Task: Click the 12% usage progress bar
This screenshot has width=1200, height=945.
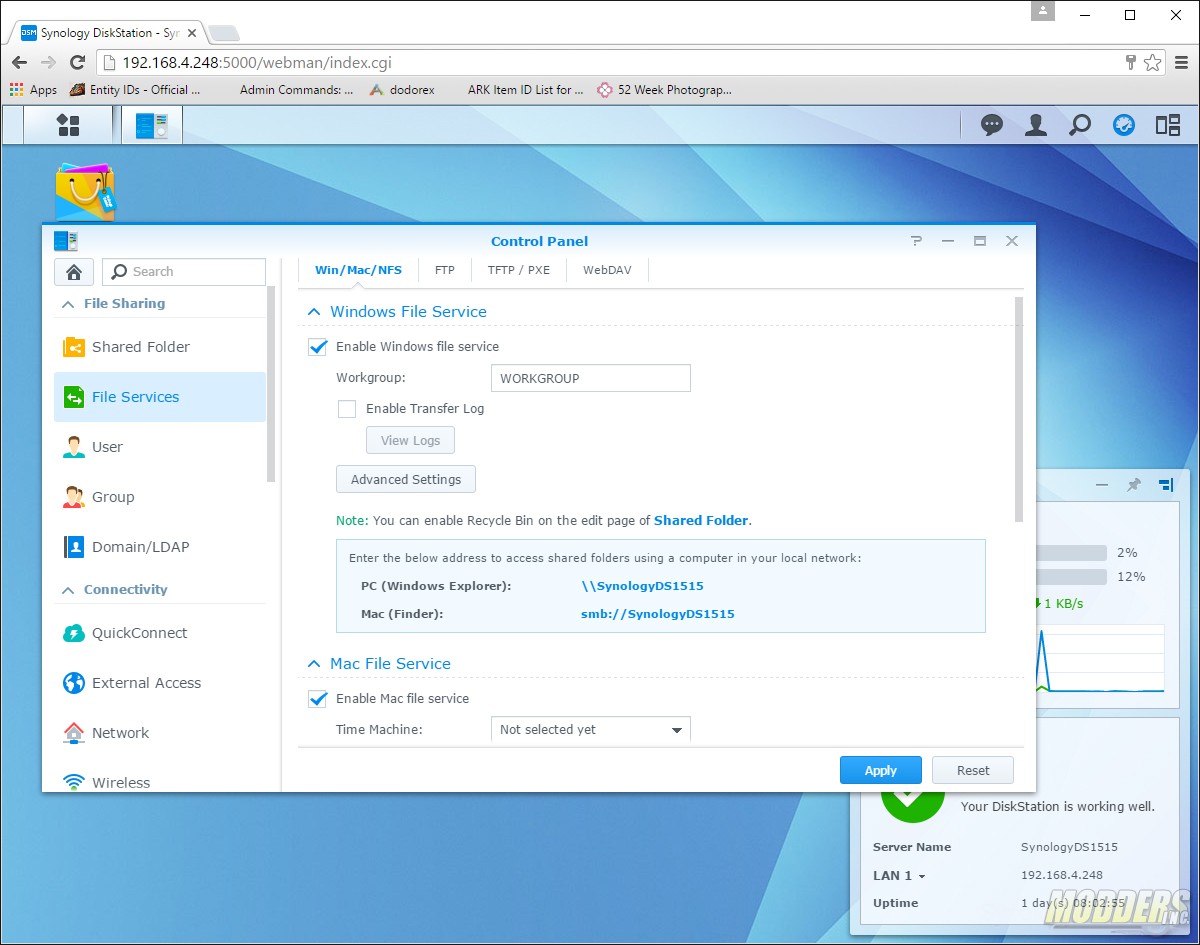Action: point(1071,577)
